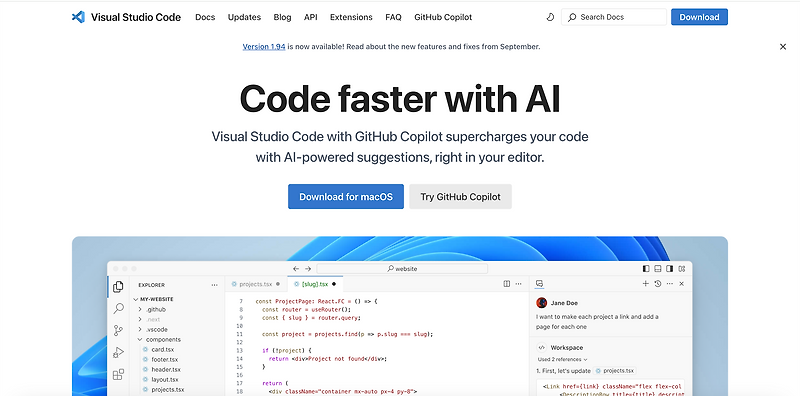Click the website command center search box

tap(402, 268)
